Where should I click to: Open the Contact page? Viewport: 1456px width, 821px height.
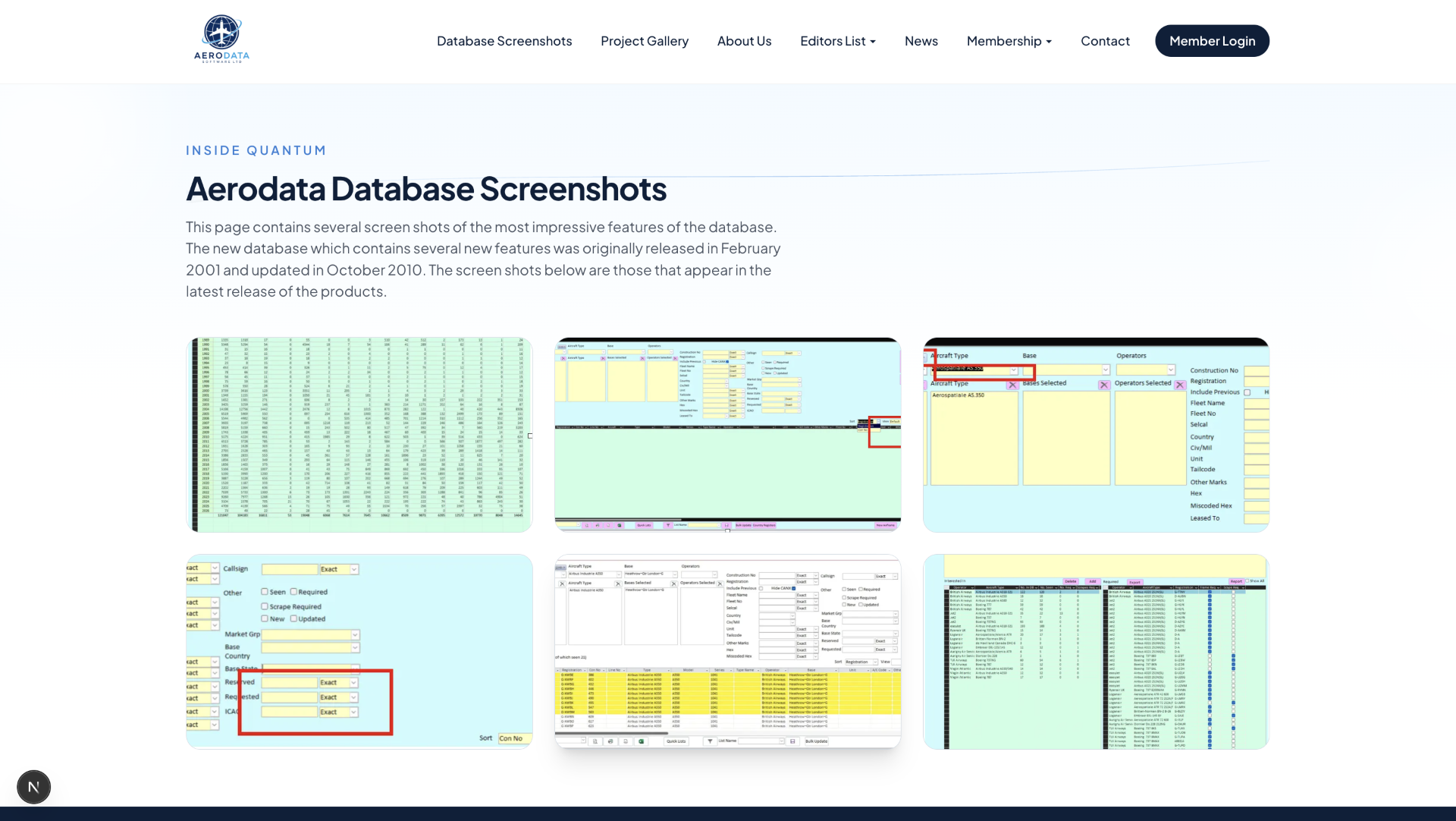pos(1105,41)
